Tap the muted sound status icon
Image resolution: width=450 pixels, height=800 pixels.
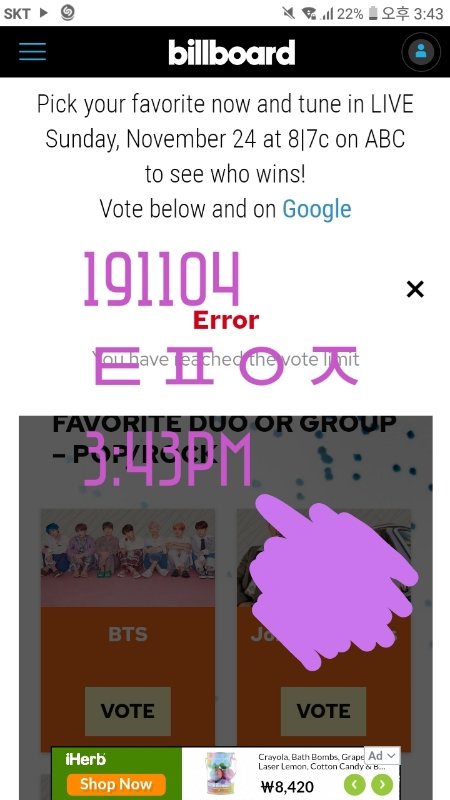pos(288,13)
